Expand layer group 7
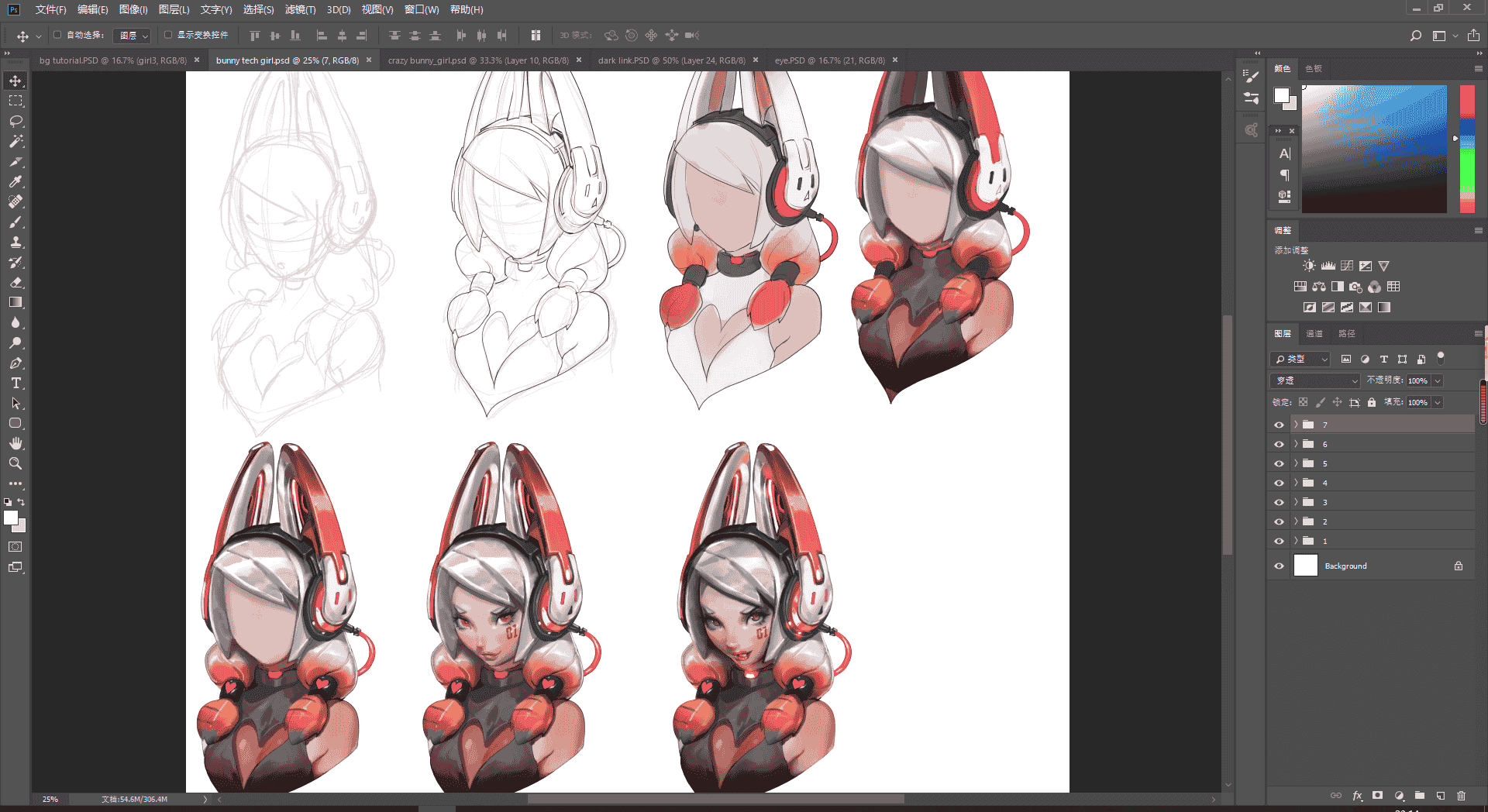1488x812 pixels. click(1296, 425)
